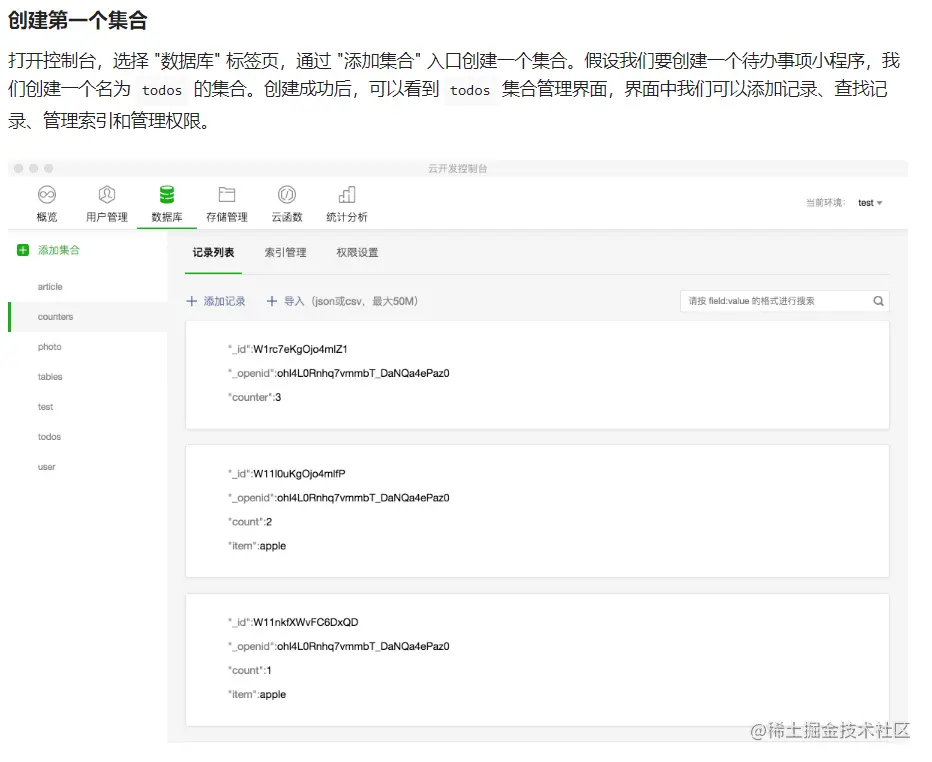The width and height of the screenshot is (932, 762).
Task: Click the _id W1rc7eKgOjo4mlZ1 value
Action: (x=300, y=349)
